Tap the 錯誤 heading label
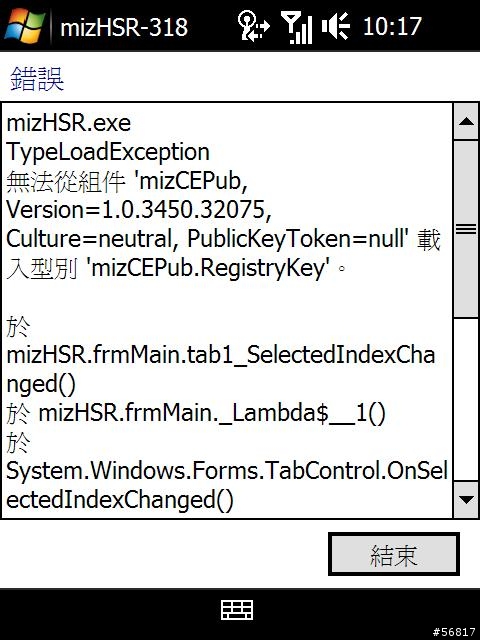This screenshot has width=480, height=640. 37,78
